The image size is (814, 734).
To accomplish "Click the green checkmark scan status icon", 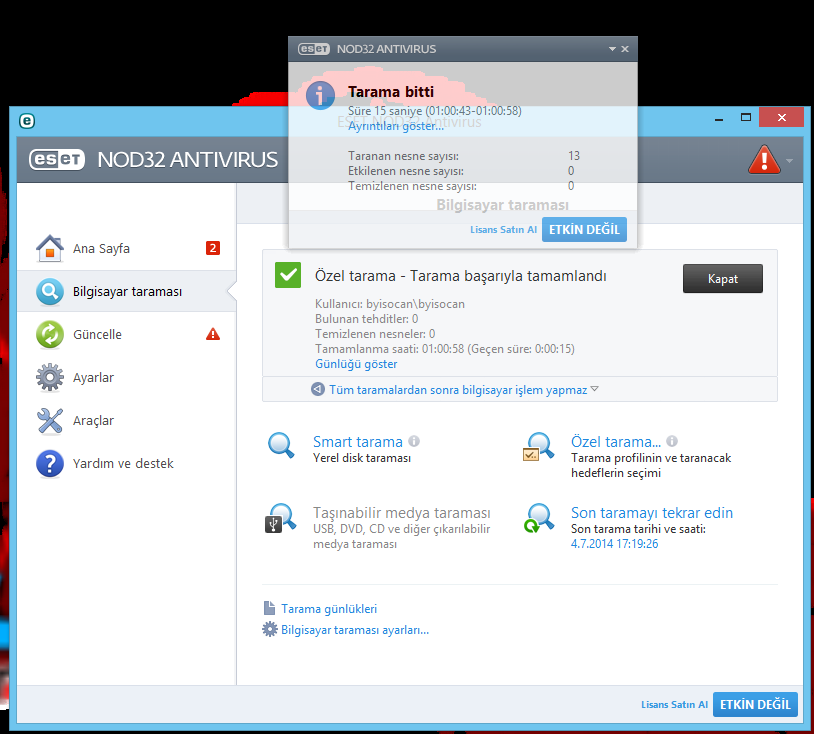I will click(288, 275).
